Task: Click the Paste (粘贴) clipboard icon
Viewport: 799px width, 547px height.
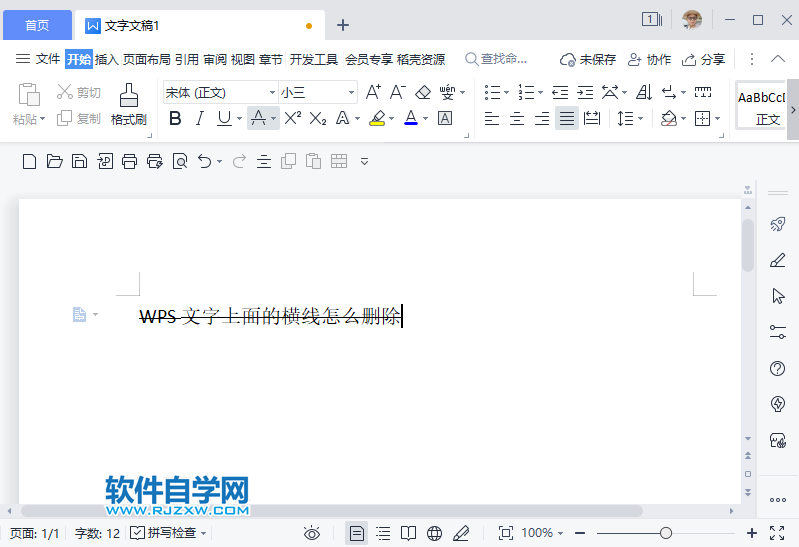Action: tap(29, 95)
